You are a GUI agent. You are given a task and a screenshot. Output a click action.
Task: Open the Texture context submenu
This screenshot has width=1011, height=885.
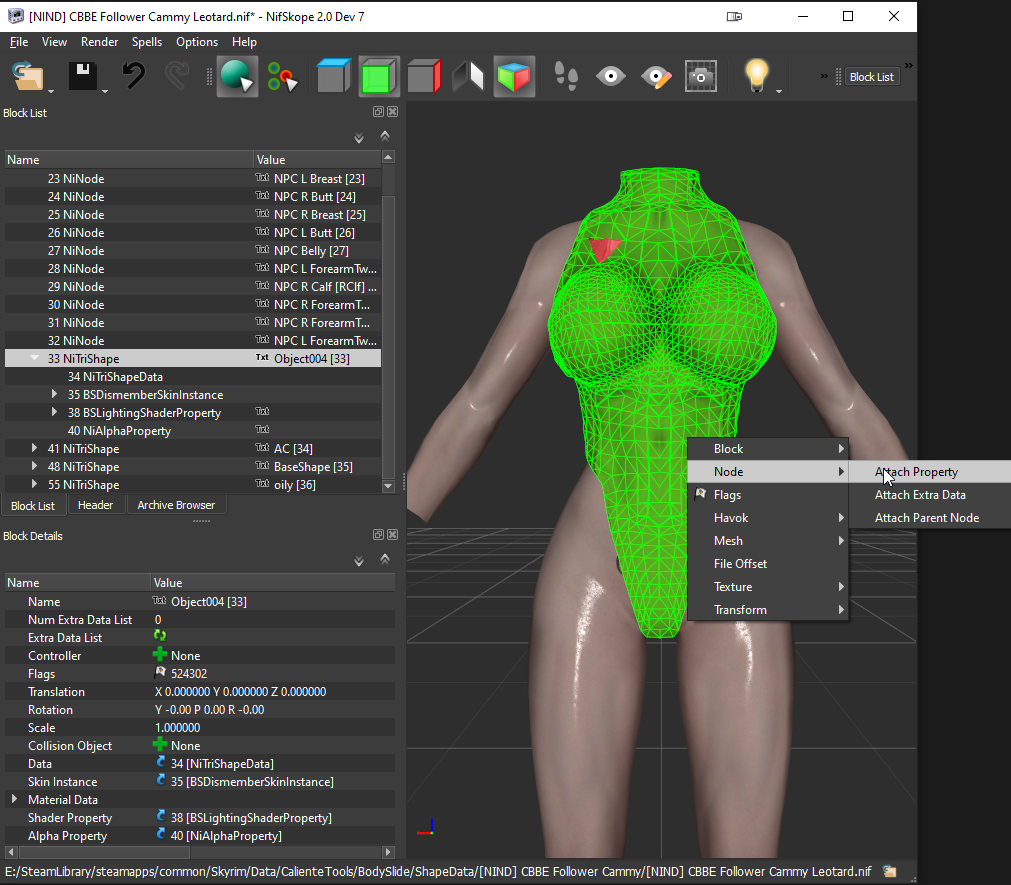coord(768,587)
